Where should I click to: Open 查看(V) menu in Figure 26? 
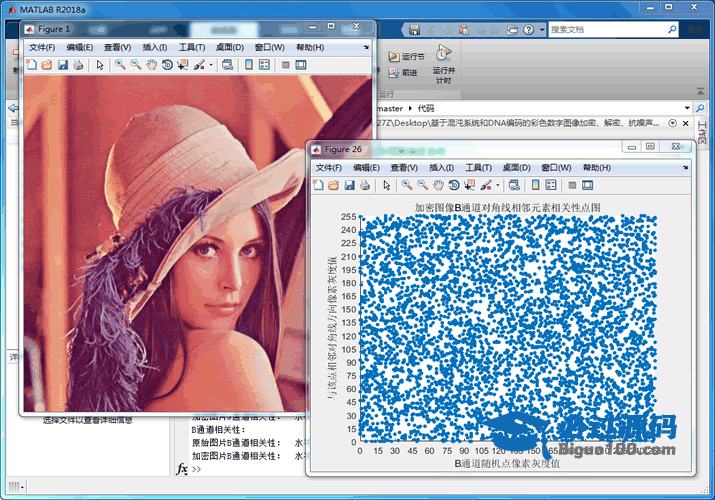tap(404, 168)
